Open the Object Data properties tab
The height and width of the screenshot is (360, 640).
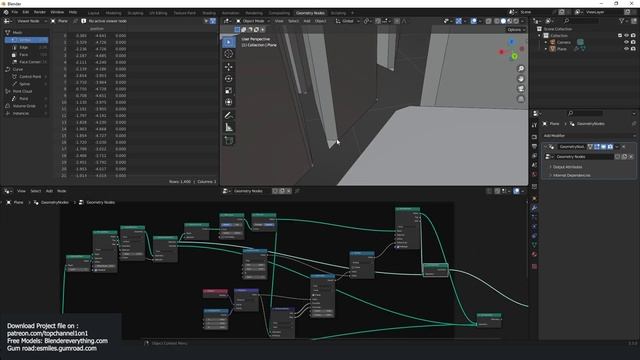[534, 245]
